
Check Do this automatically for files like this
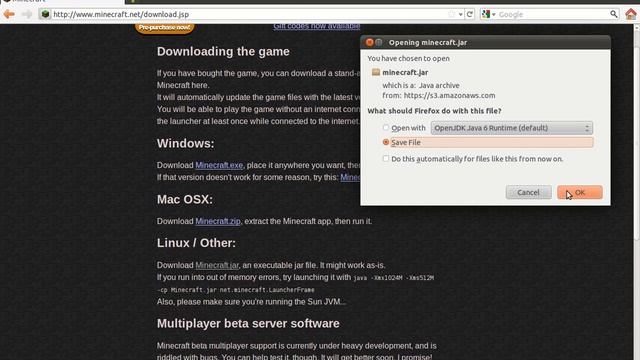pyautogui.click(x=386, y=159)
